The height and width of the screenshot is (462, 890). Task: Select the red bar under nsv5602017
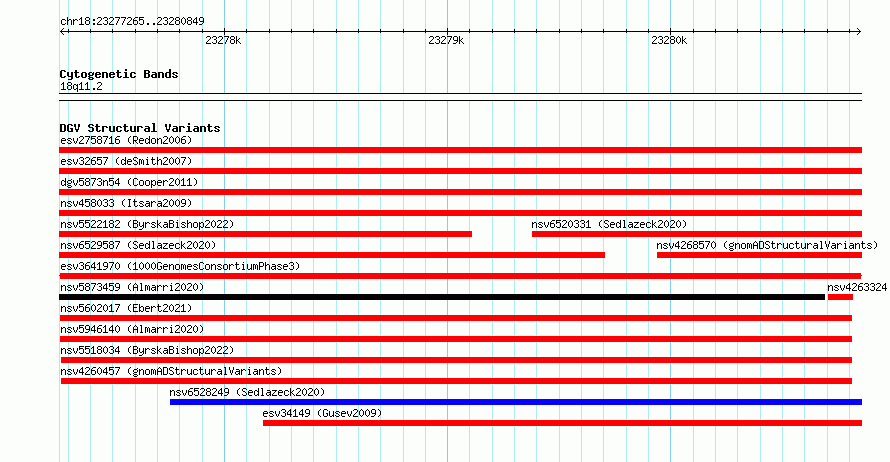455,318
